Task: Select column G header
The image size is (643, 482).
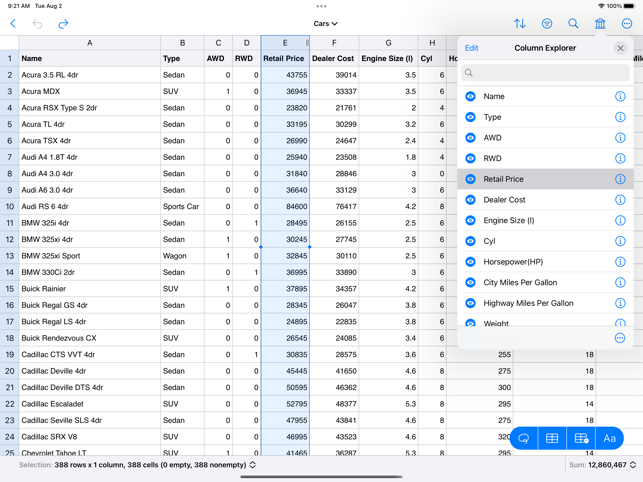Action: pos(388,43)
